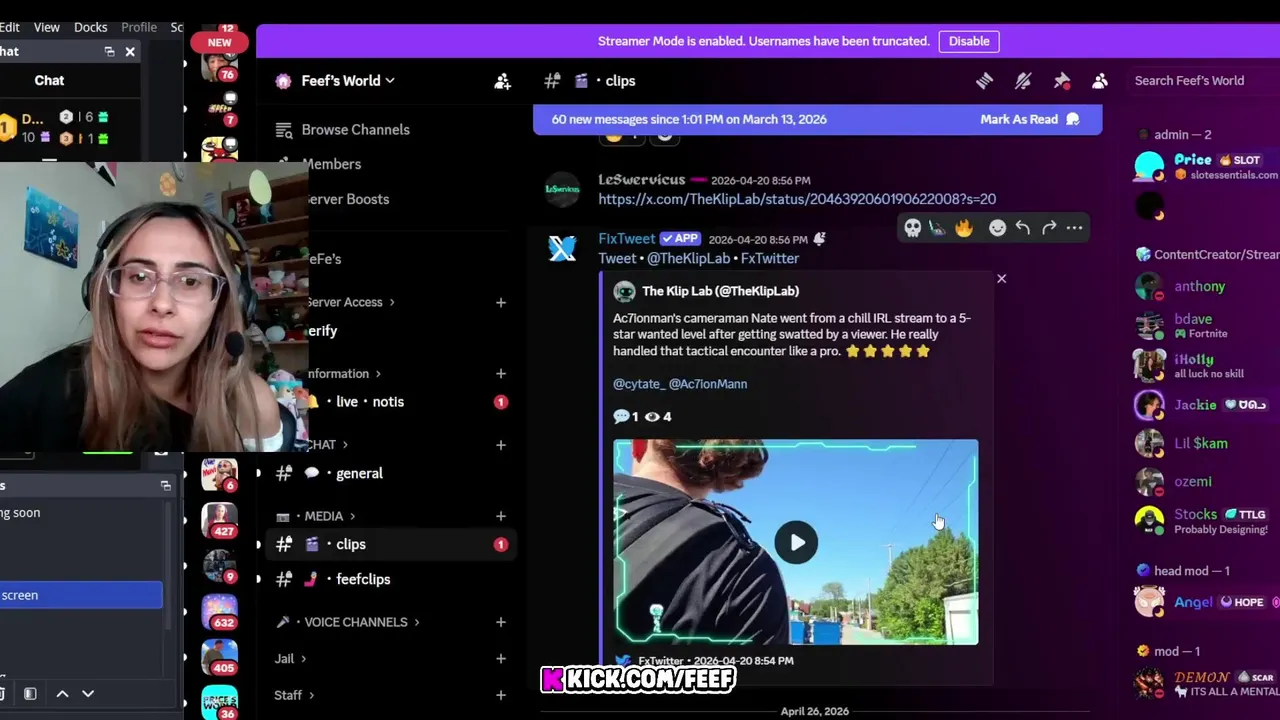
Task: Open the Members page
Action: click(331, 164)
